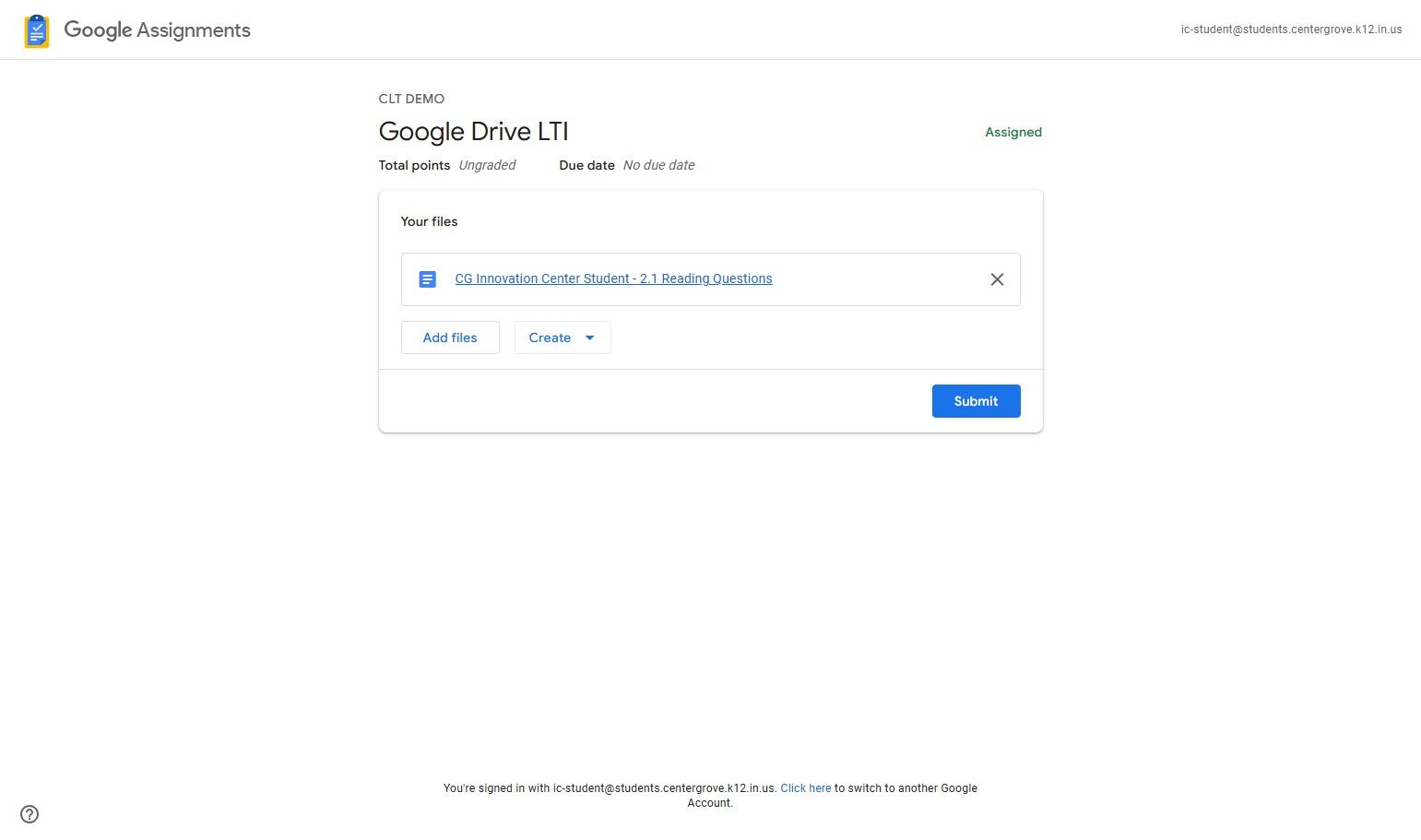Click the ic-student email address in the header
Viewport: 1421px width, 840px height.
coord(1290,29)
